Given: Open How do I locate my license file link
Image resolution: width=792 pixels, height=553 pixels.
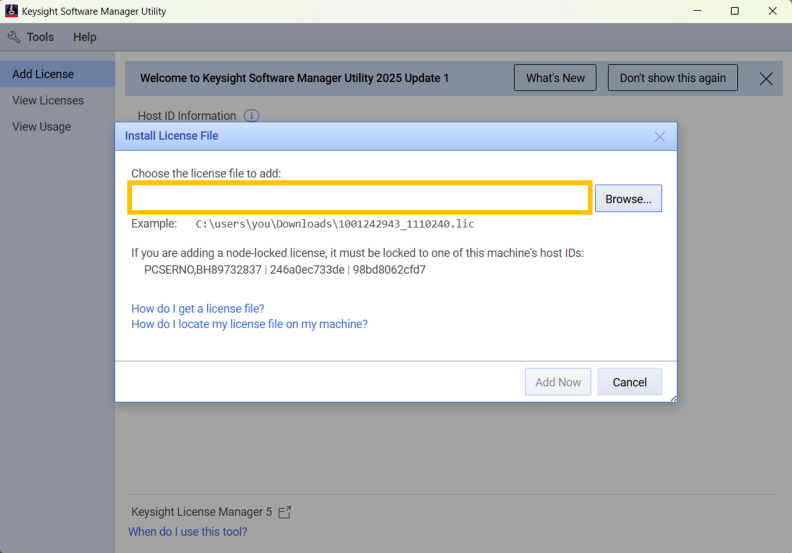Looking at the screenshot, I should pos(250,324).
